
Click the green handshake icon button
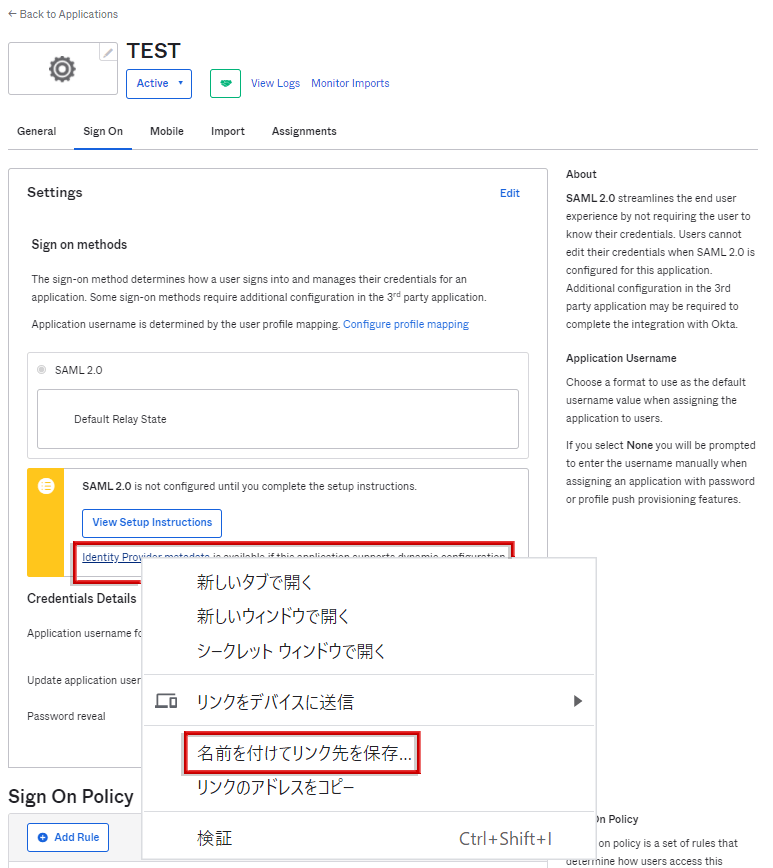(225, 84)
